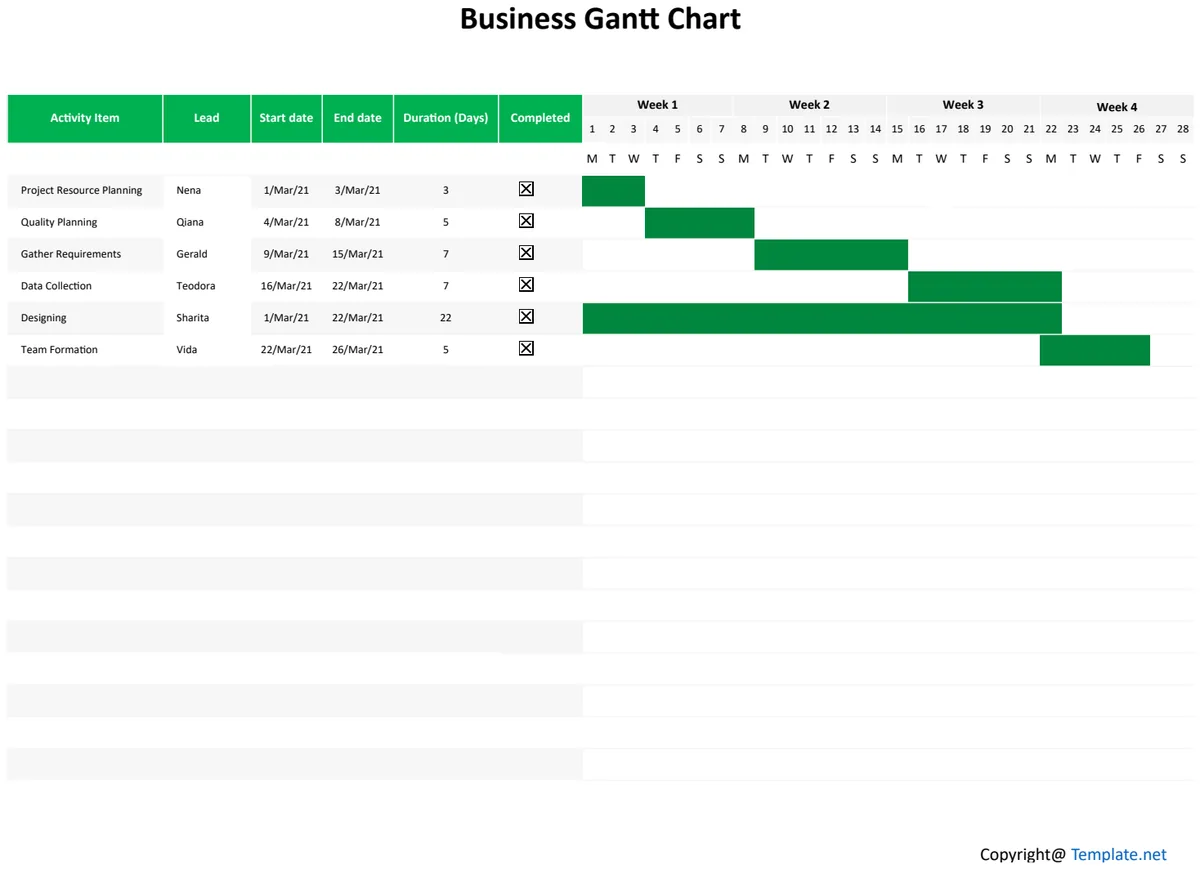The width and height of the screenshot is (1200, 869).
Task: Click day number 17 in Week 3
Action: click(x=941, y=129)
